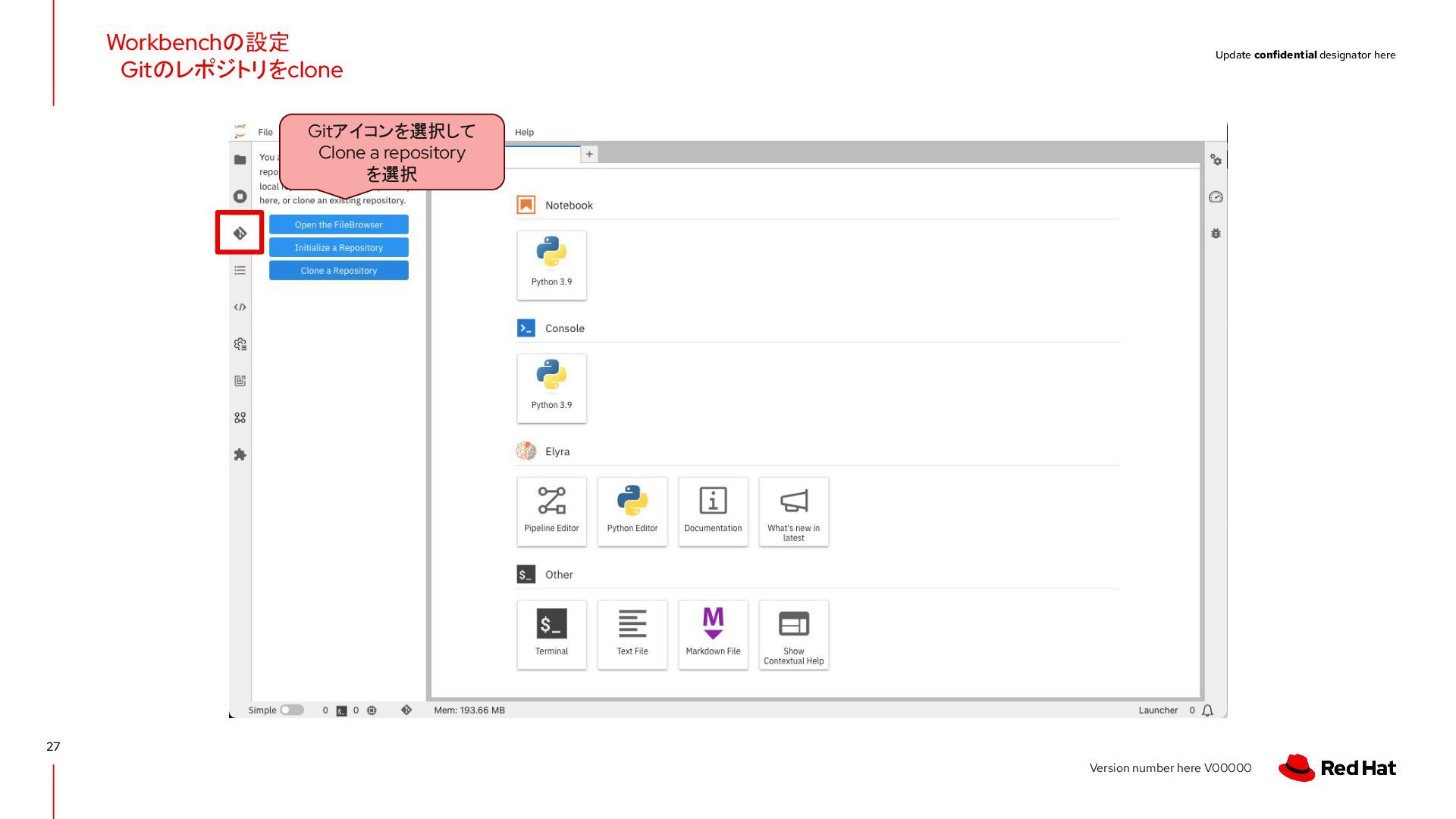Open Resource Usage gauge icon on right

1216,196
